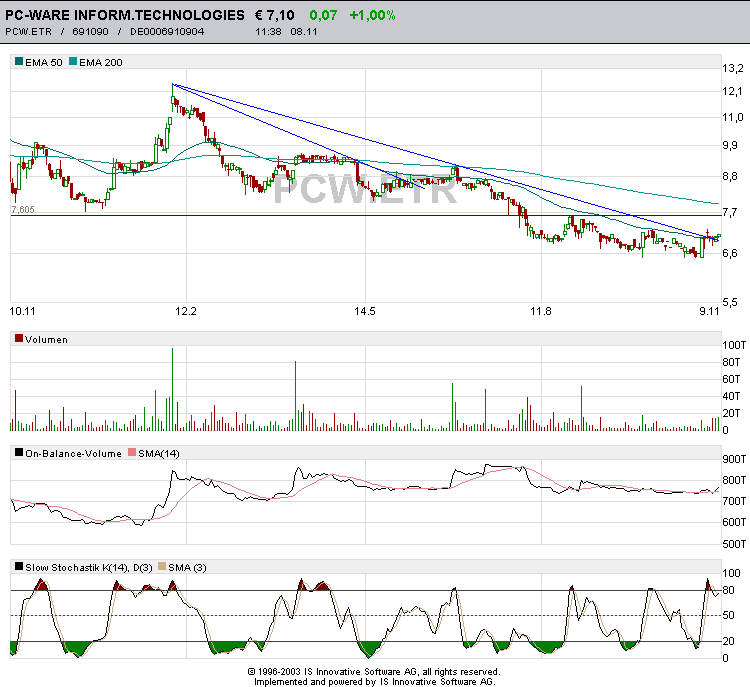Click the black On-Balance-Volume legend marker
750x687 pixels.
[x=19, y=453]
